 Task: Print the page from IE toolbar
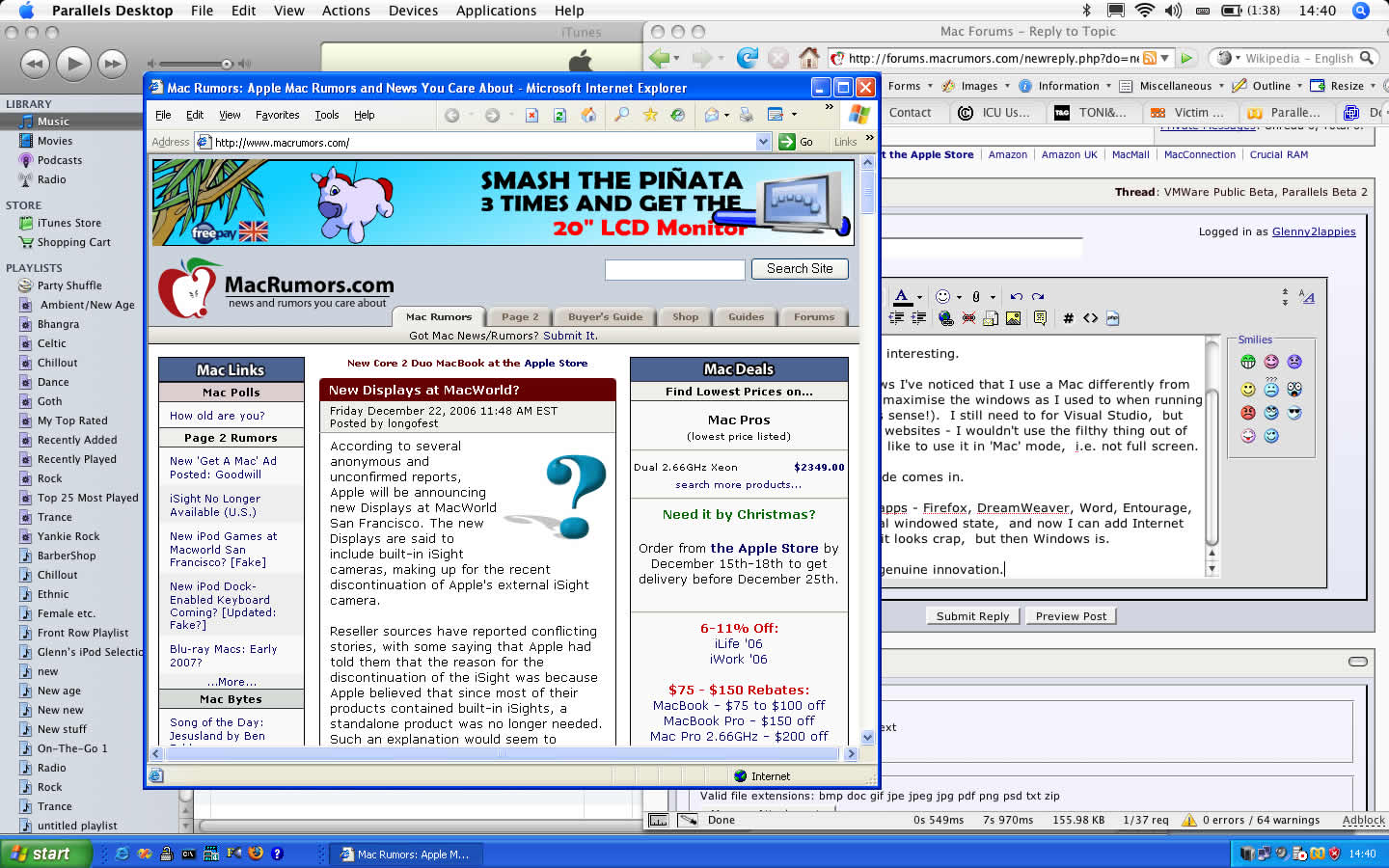tap(746, 115)
